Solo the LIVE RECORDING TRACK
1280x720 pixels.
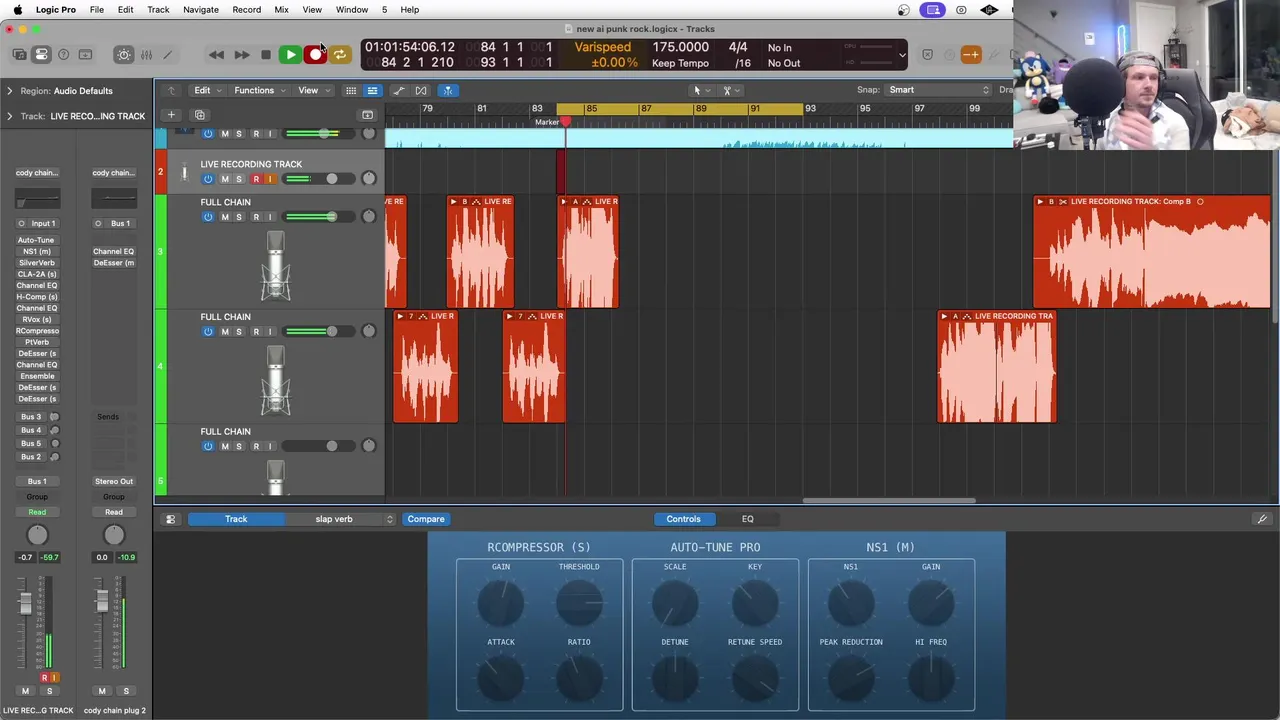click(x=239, y=179)
